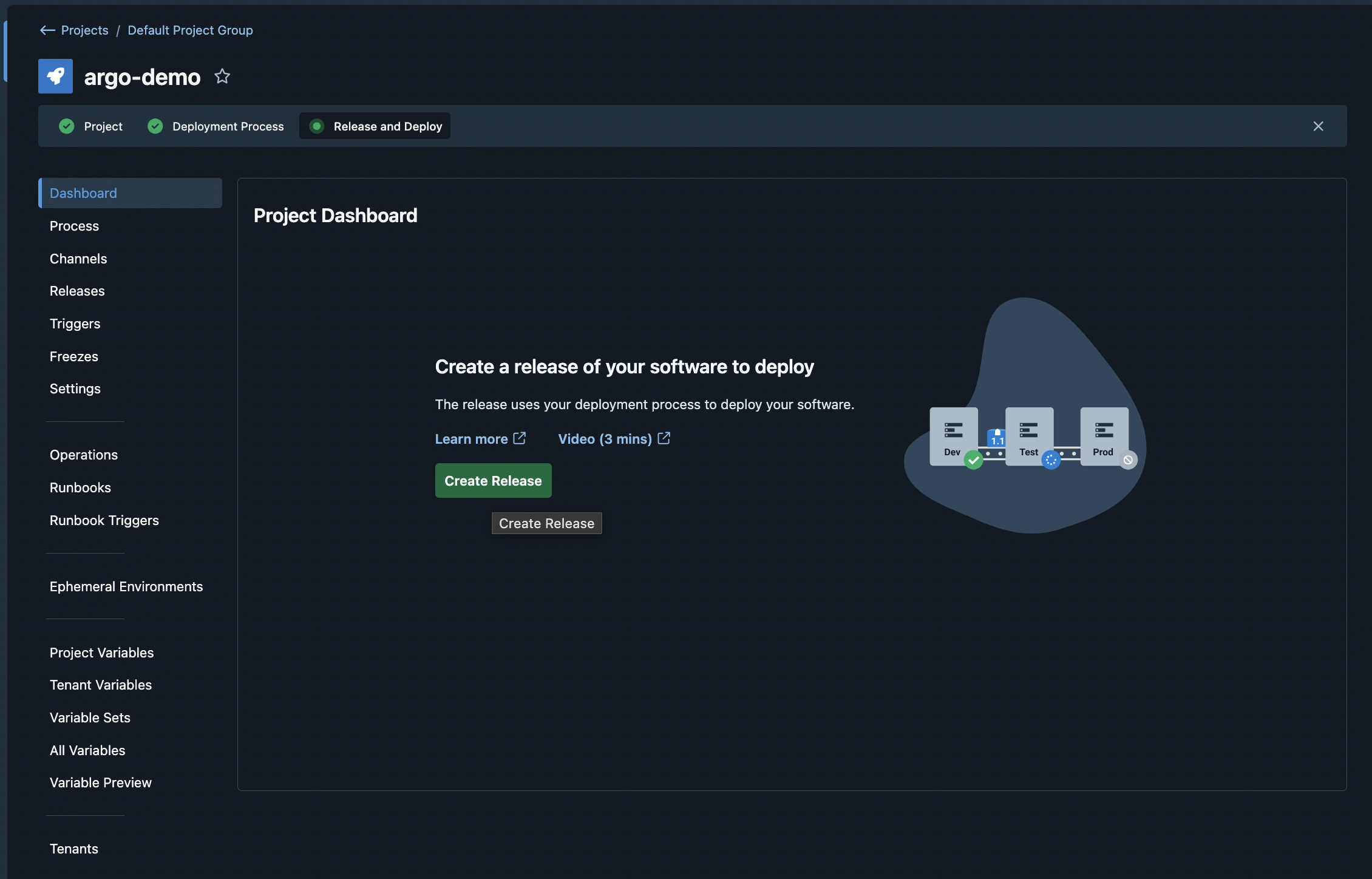This screenshot has width=1372, height=879.
Task: Open the Projects breadcrumb link
Action: coord(84,30)
